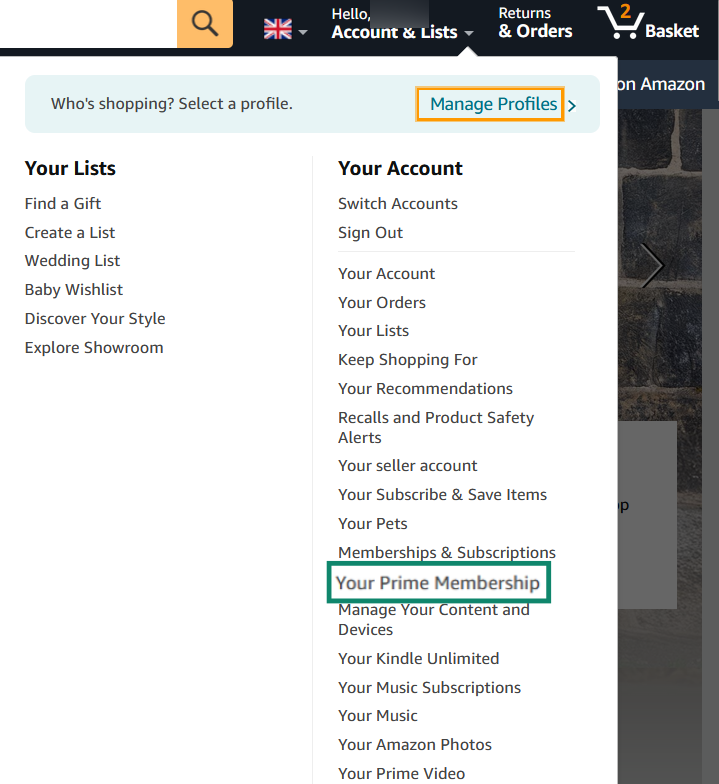The image size is (719, 784).
Task: Open Baby Wishlist
Action: point(74,289)
